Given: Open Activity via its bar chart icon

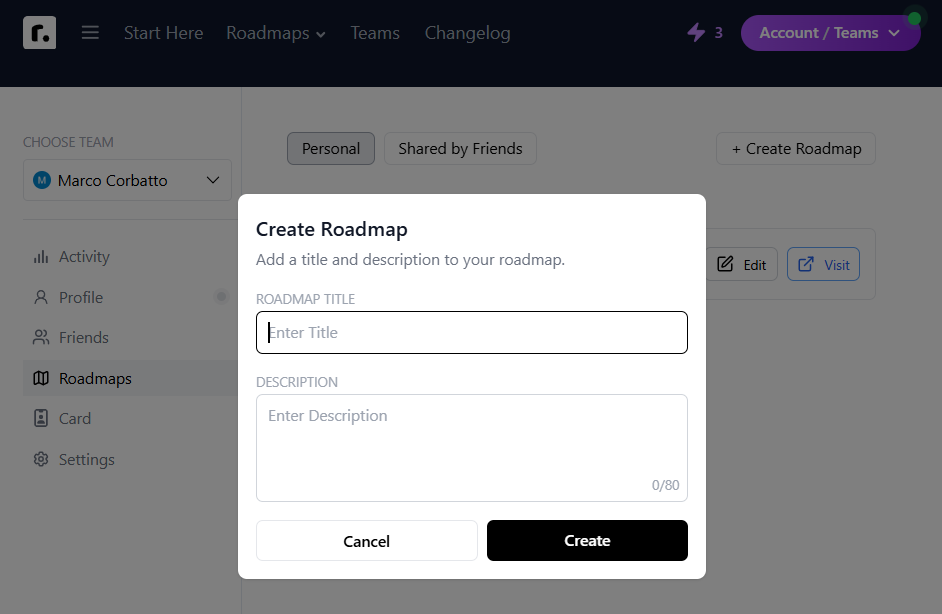Looking at the screenshot, I should point(41,257).
